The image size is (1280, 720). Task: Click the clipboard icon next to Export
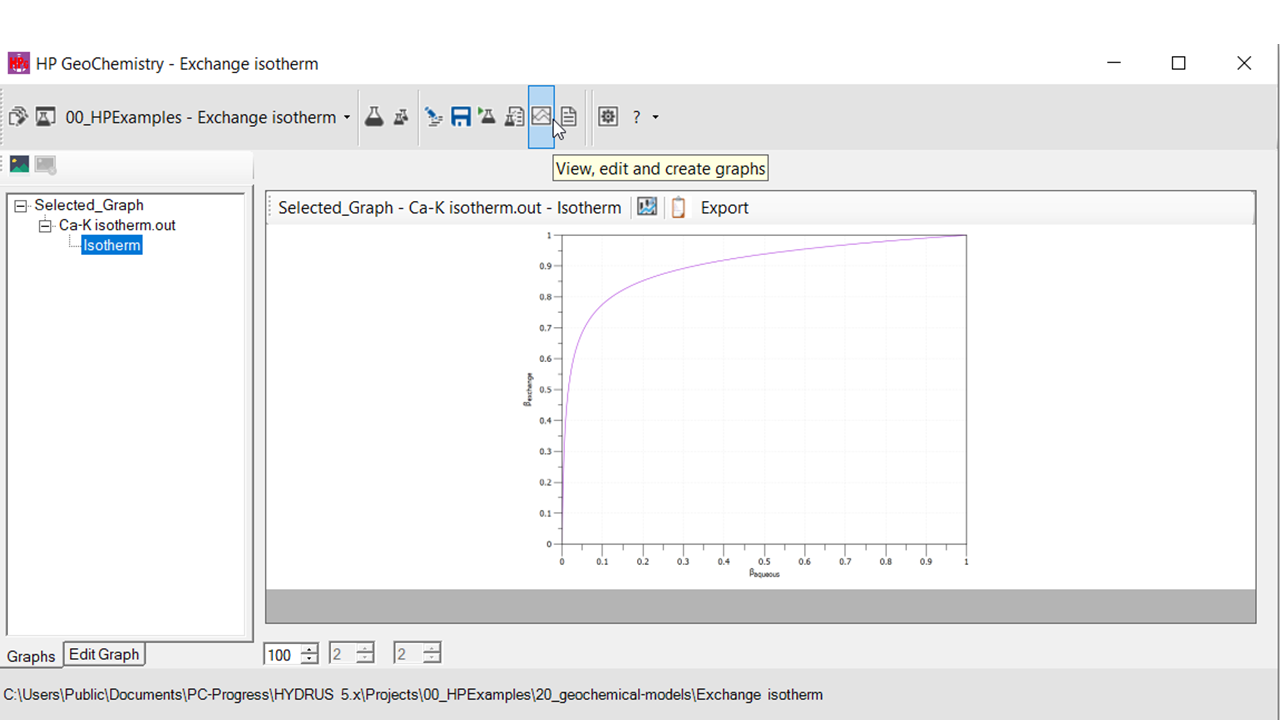click(678, 207)
